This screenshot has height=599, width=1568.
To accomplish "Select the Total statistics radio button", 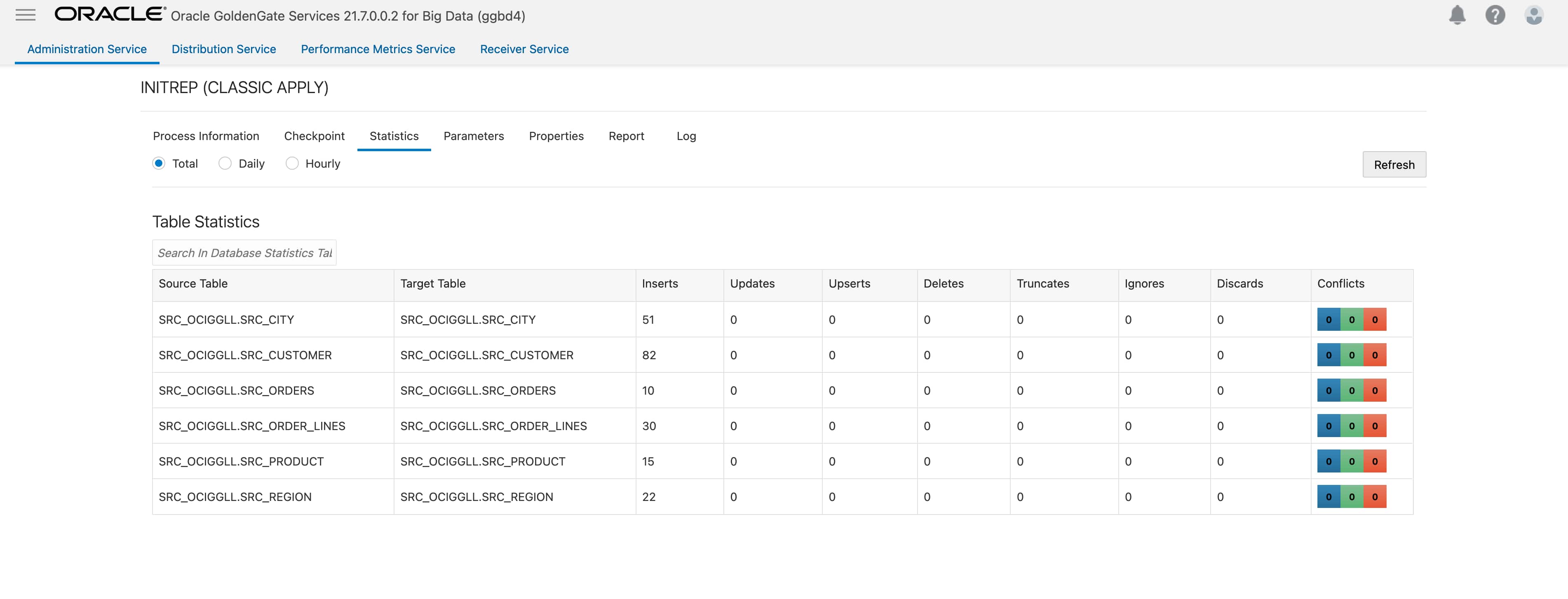I will pos(159,163).
